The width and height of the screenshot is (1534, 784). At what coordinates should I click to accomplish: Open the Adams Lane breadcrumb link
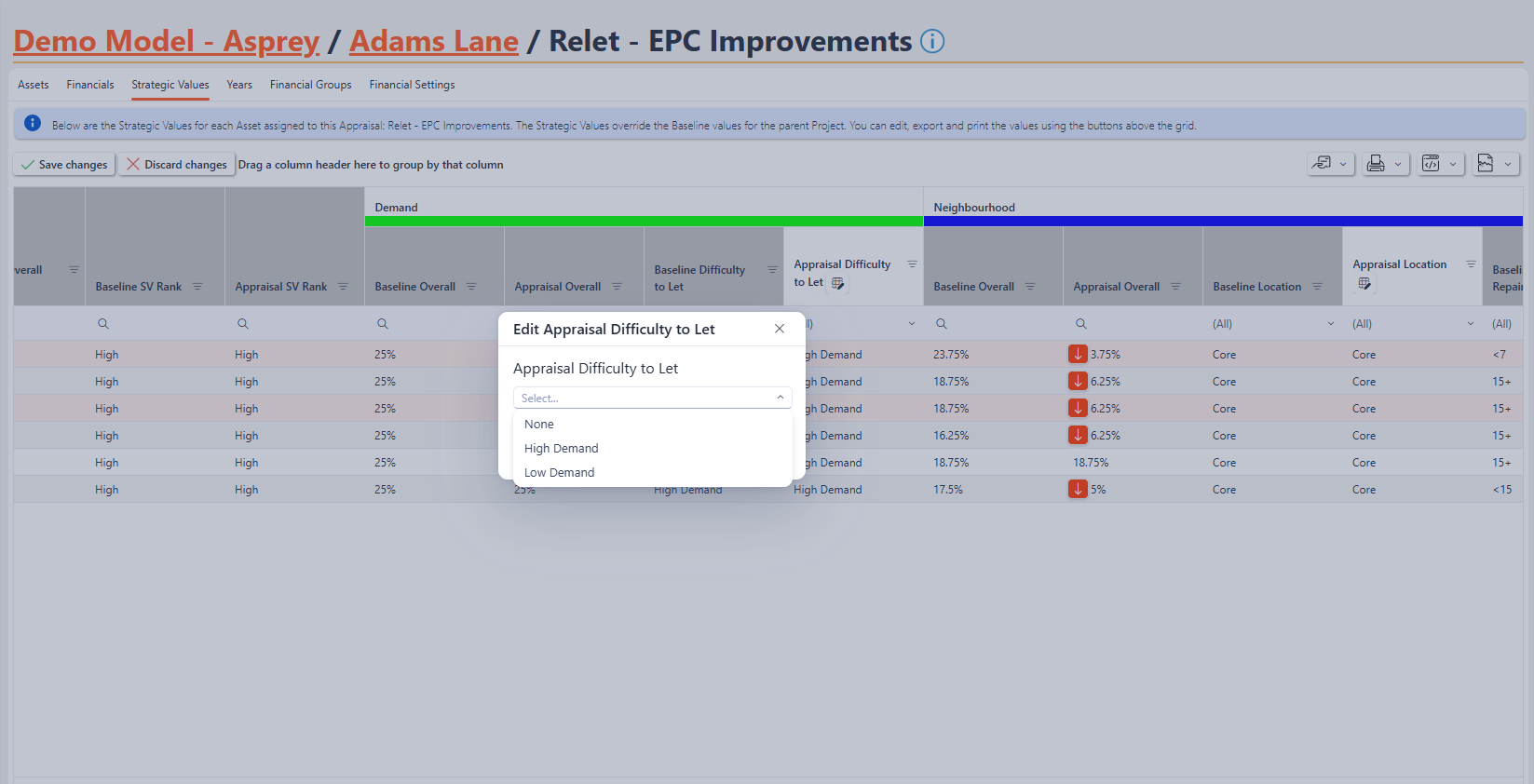pos(433,42)
